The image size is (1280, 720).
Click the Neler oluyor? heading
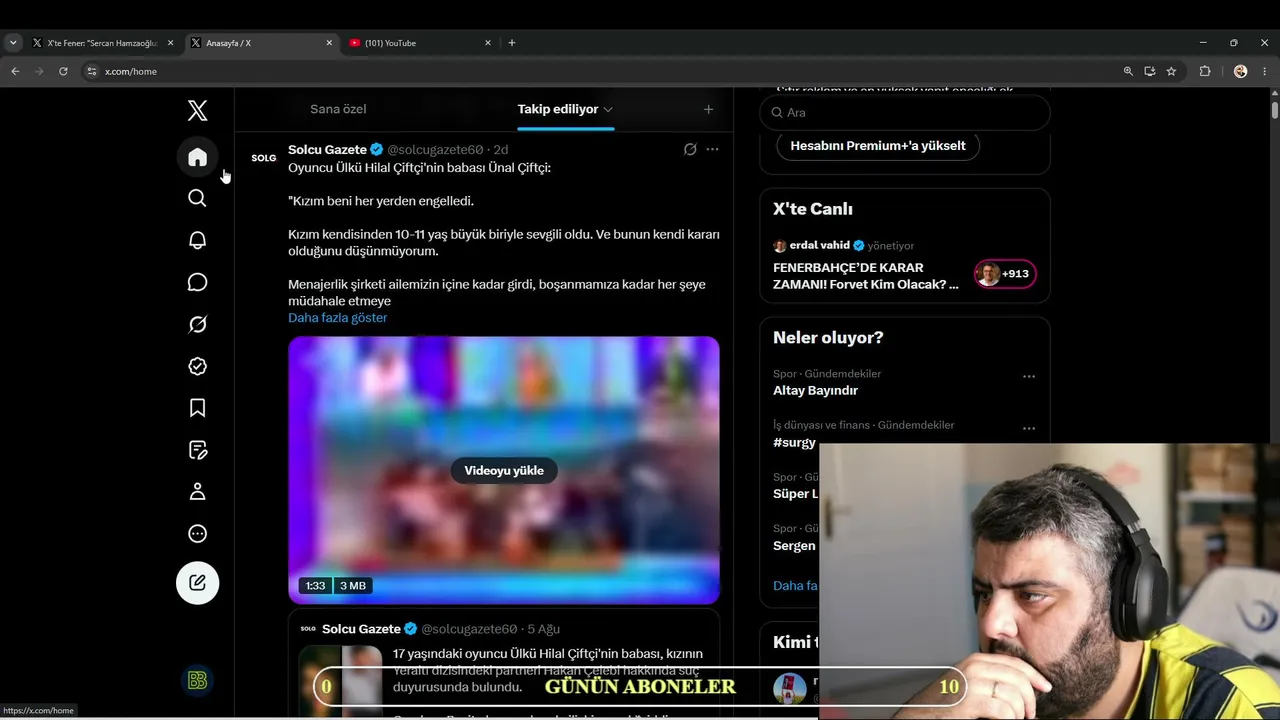click(828, 338)
